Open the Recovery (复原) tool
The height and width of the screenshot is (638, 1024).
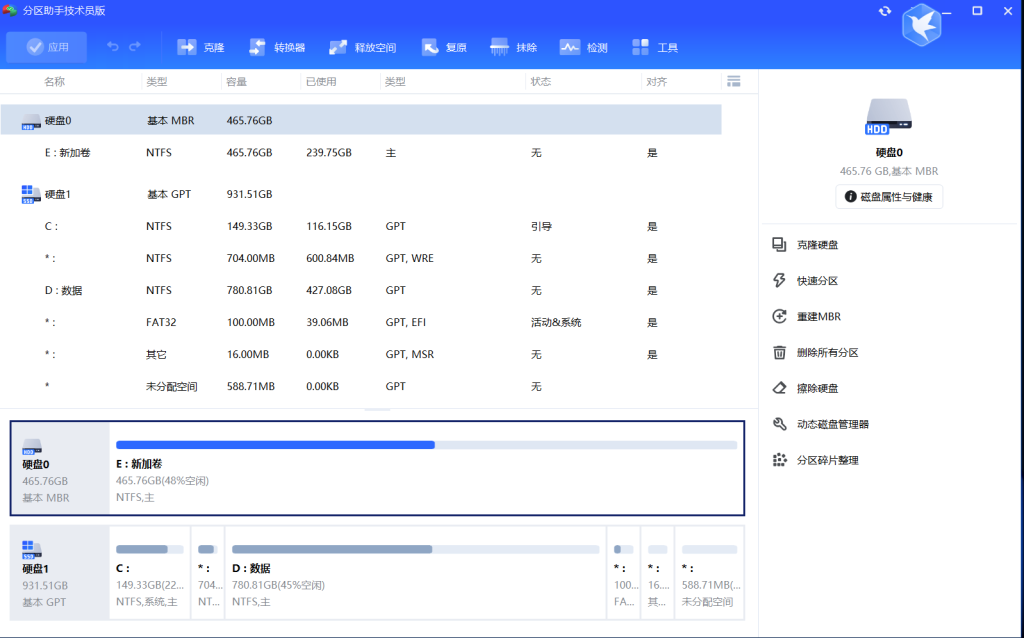(x=430, y=47)
